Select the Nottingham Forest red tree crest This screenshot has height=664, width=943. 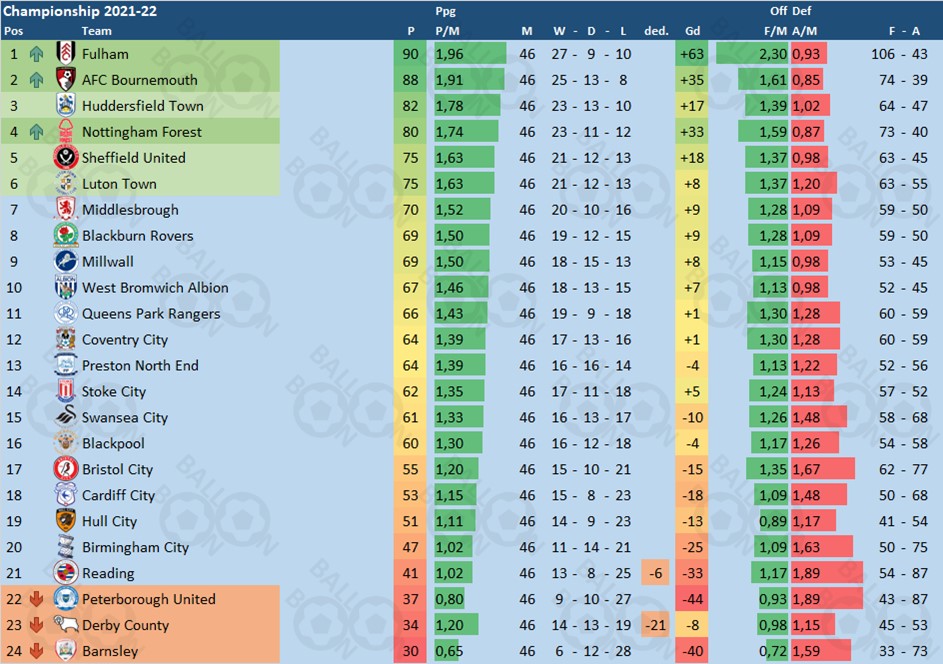click(66, 131)
